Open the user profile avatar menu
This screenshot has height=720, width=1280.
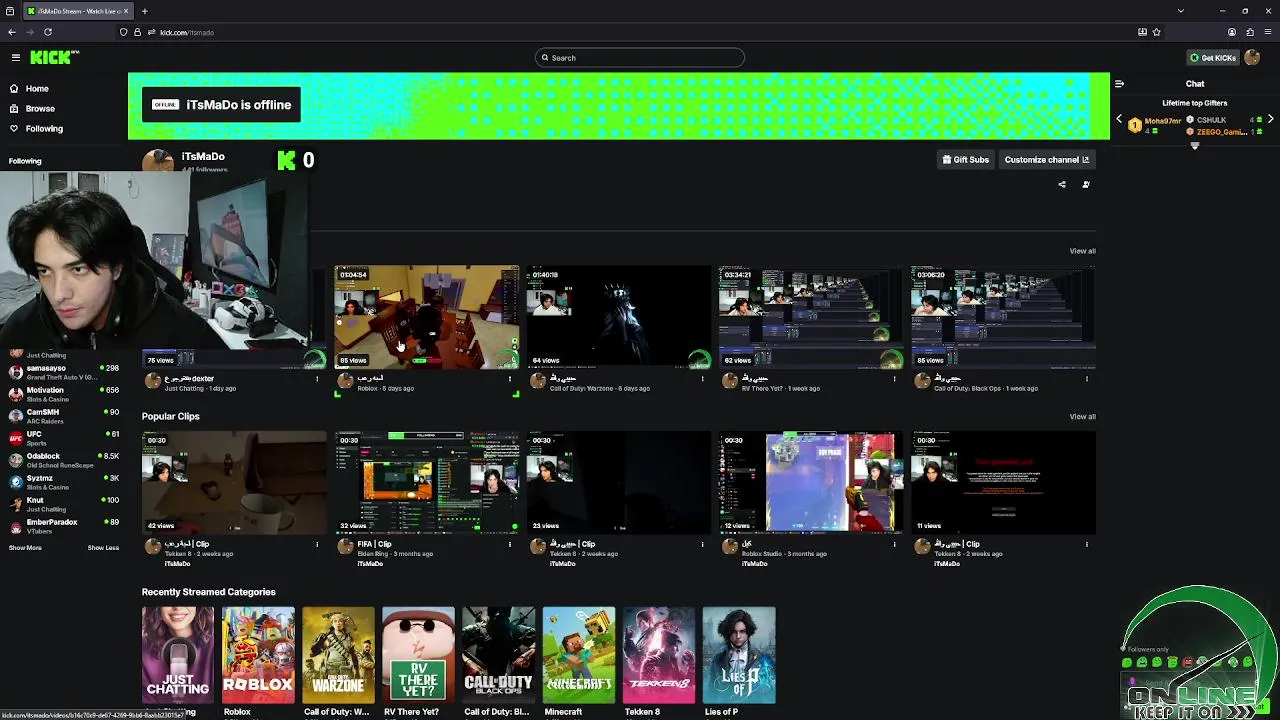click(x=1252, y=58)
